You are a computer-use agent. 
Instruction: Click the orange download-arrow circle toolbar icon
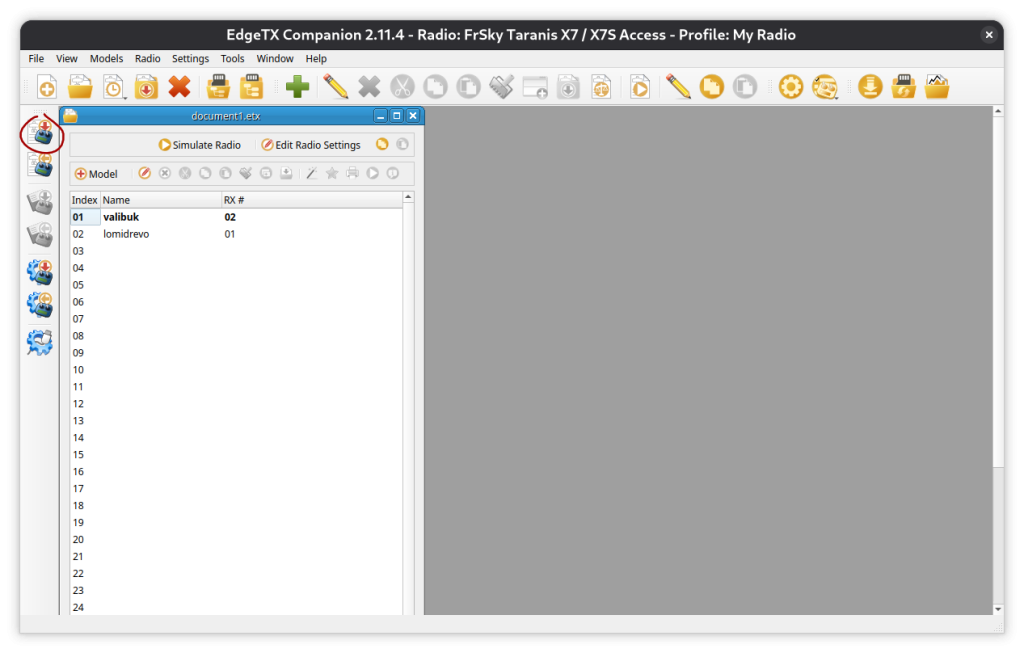(x=870, y=87)
